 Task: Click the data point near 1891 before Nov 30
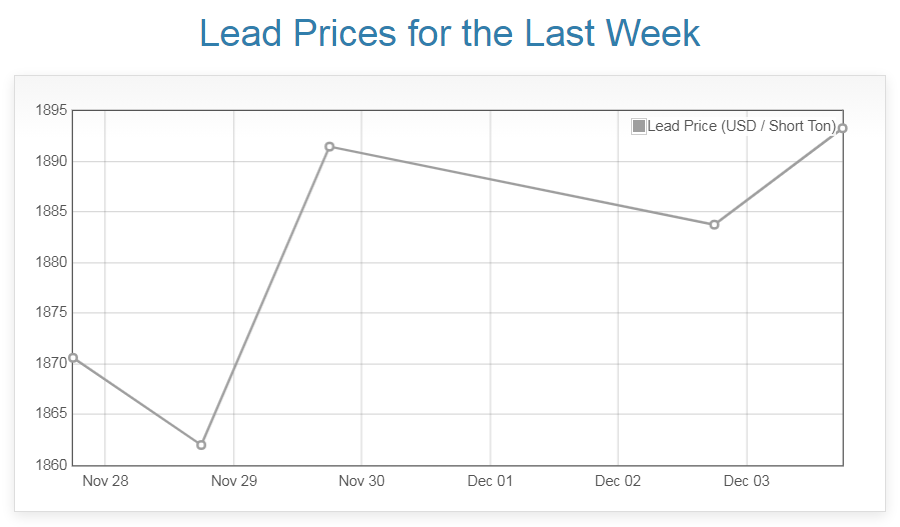click(x=329, y=147)
